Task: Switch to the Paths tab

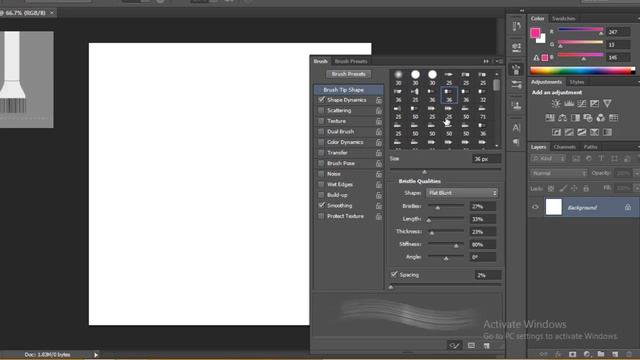Action: tap(590, 147)
